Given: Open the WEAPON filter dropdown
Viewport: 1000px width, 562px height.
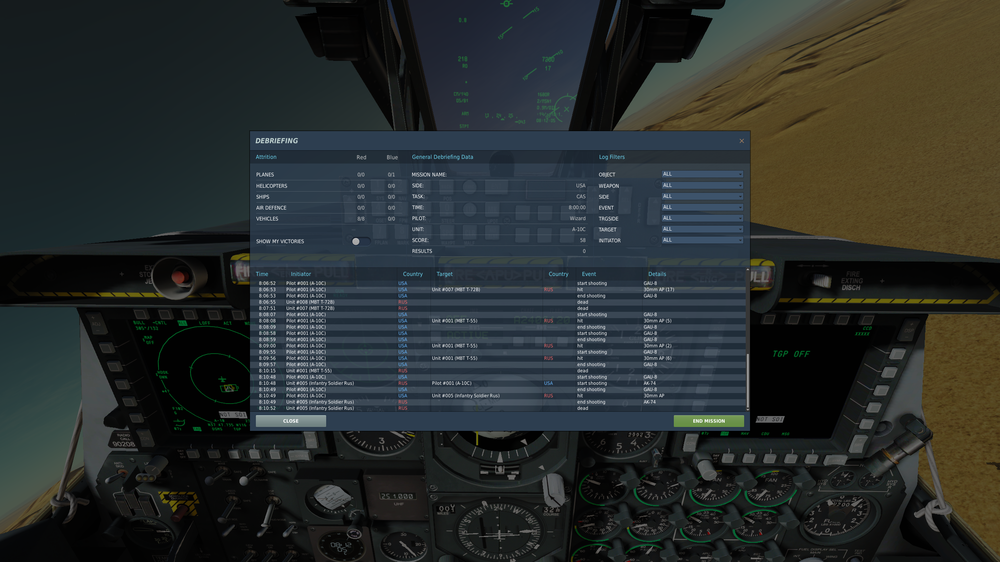Looking at the screenshot, I should tap(702, 185).
